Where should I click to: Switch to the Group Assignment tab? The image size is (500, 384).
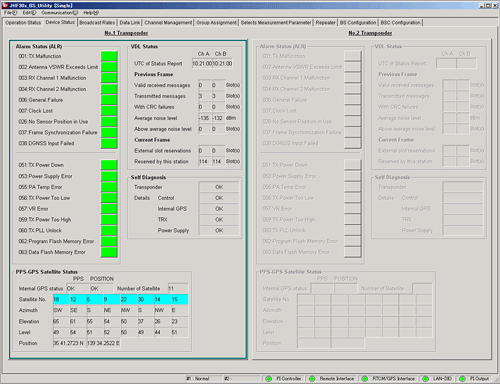coord(216,23)
